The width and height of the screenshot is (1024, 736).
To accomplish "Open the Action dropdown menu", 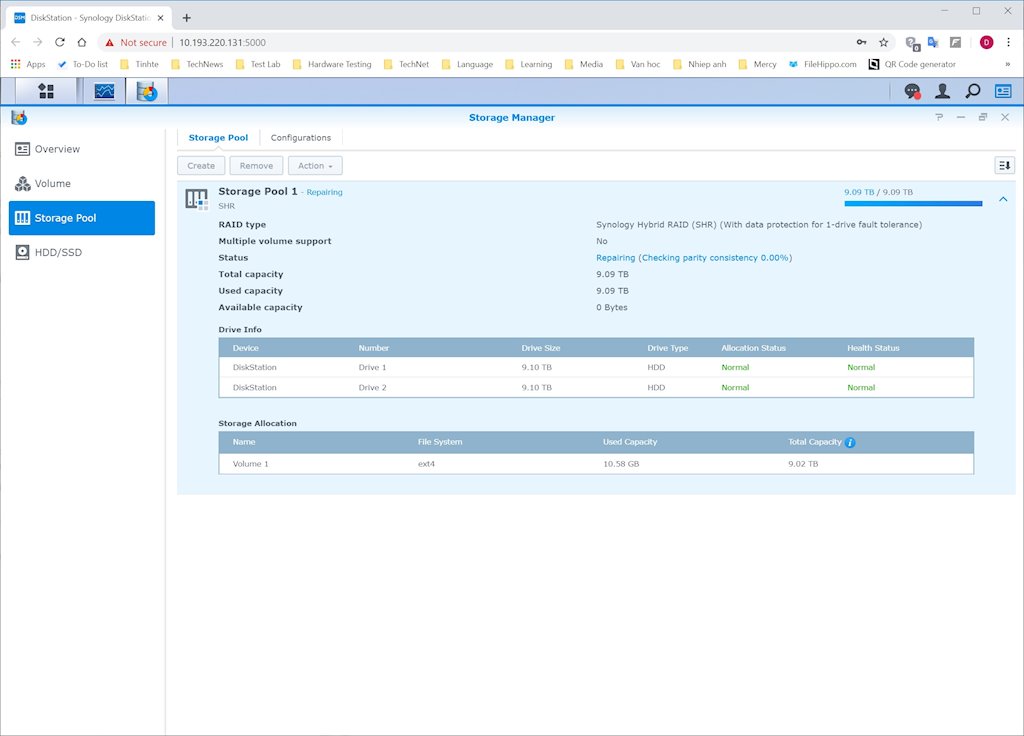I will pos(316,166).
